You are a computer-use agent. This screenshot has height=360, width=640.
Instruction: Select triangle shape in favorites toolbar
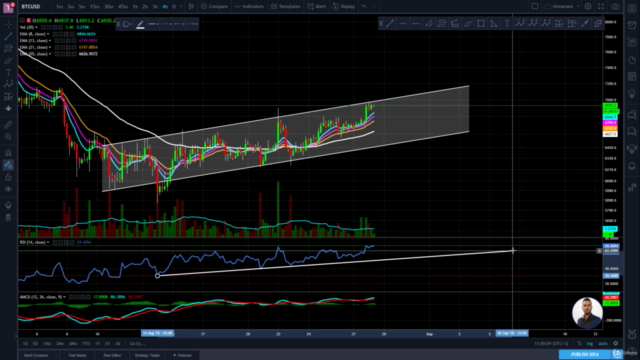tap(494, 24)
